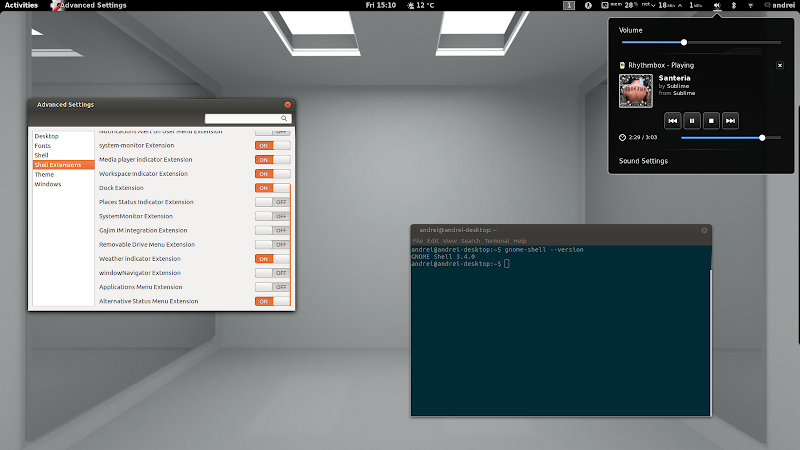This screenshot has height=450, width=800.
Task: Open the clock calendar dropdown
Action: point(380,6)
